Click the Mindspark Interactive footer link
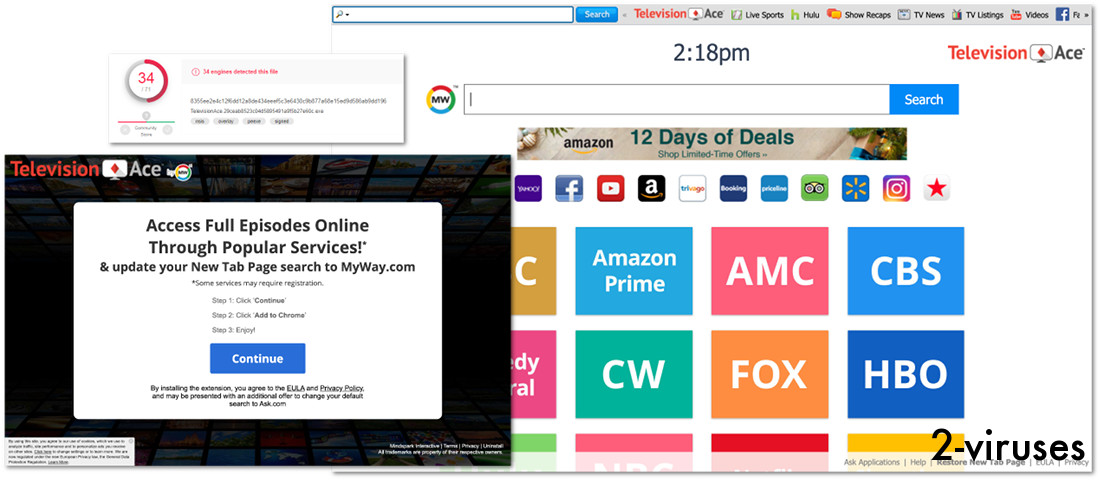The height and width of the screenshot is (480, 1100). [x=415, y=446]
